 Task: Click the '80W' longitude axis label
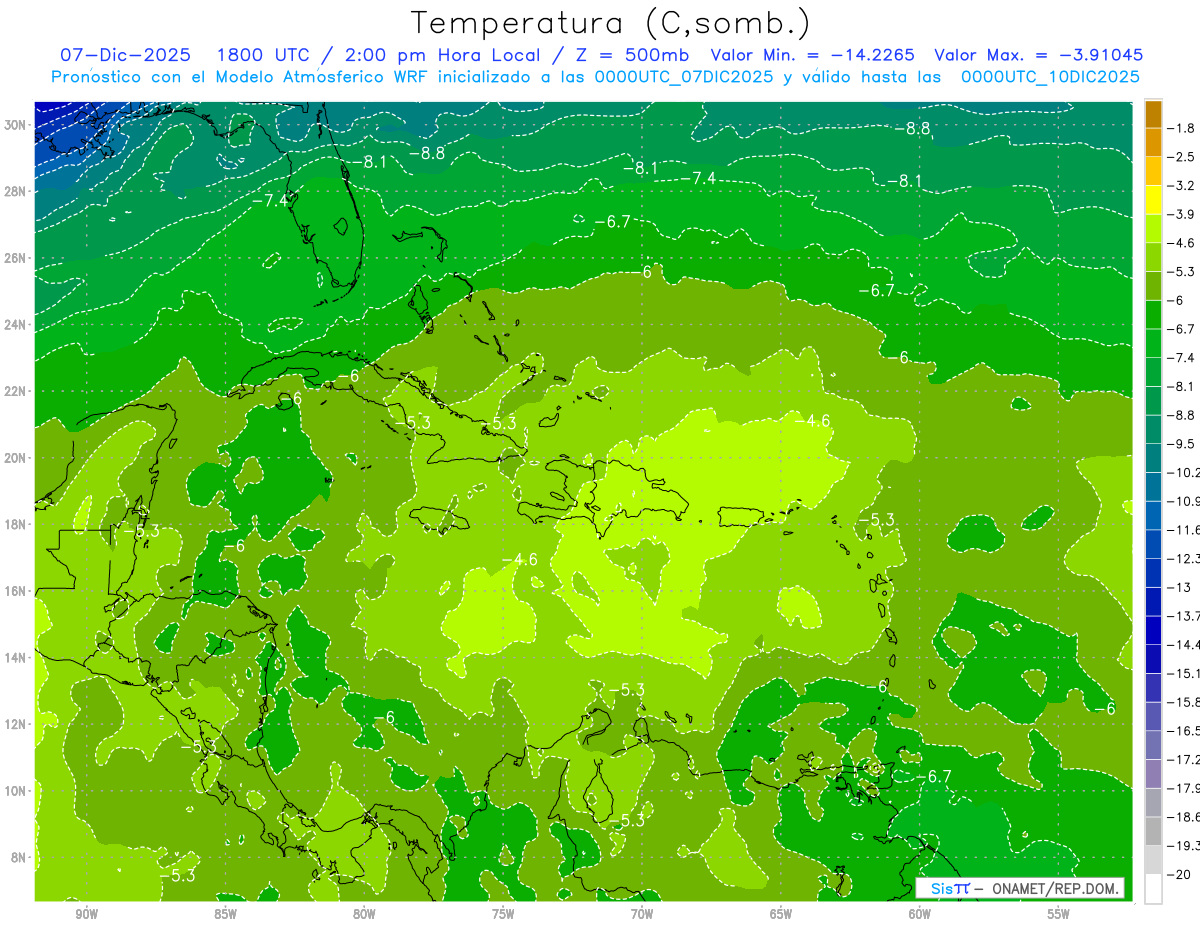[x=364, y=914]
